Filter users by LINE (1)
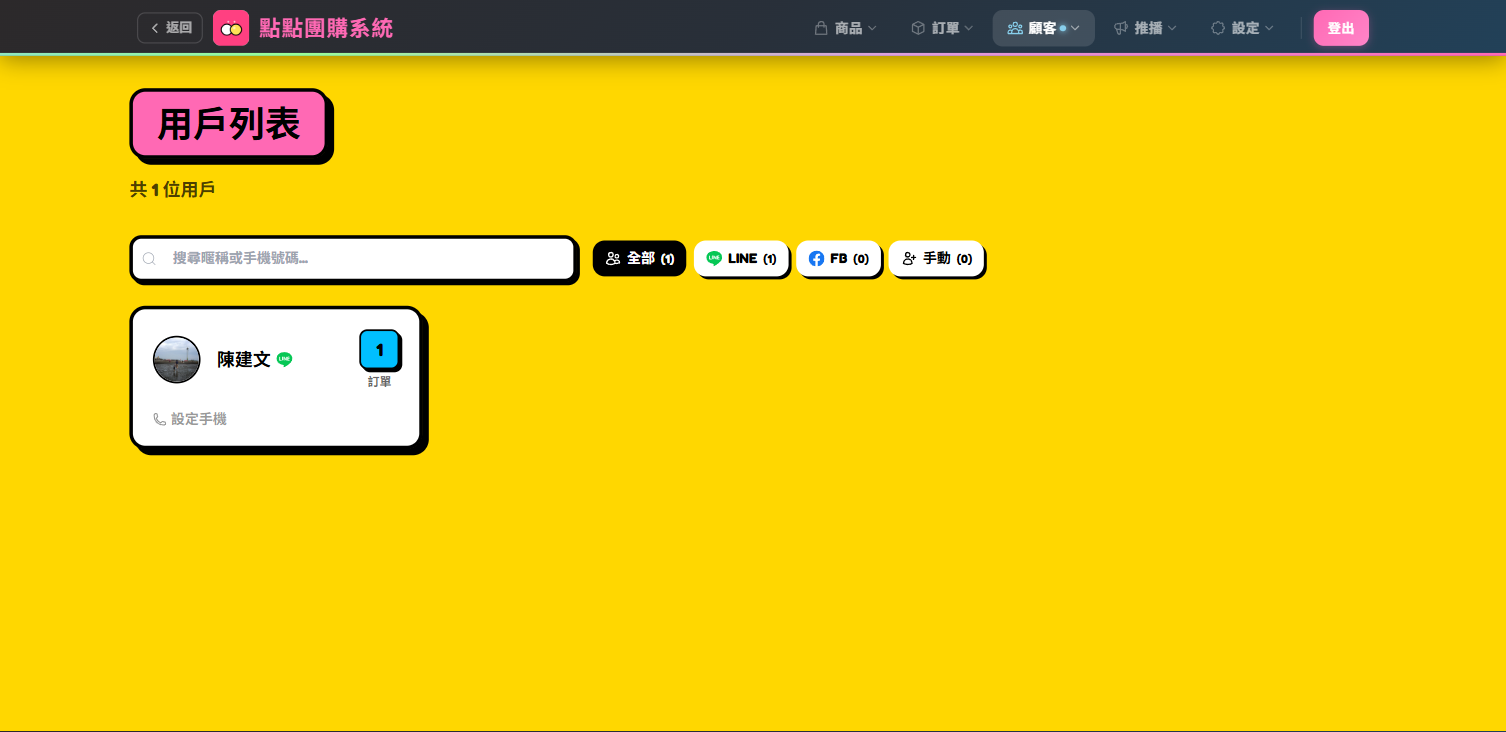 point(741,258)
